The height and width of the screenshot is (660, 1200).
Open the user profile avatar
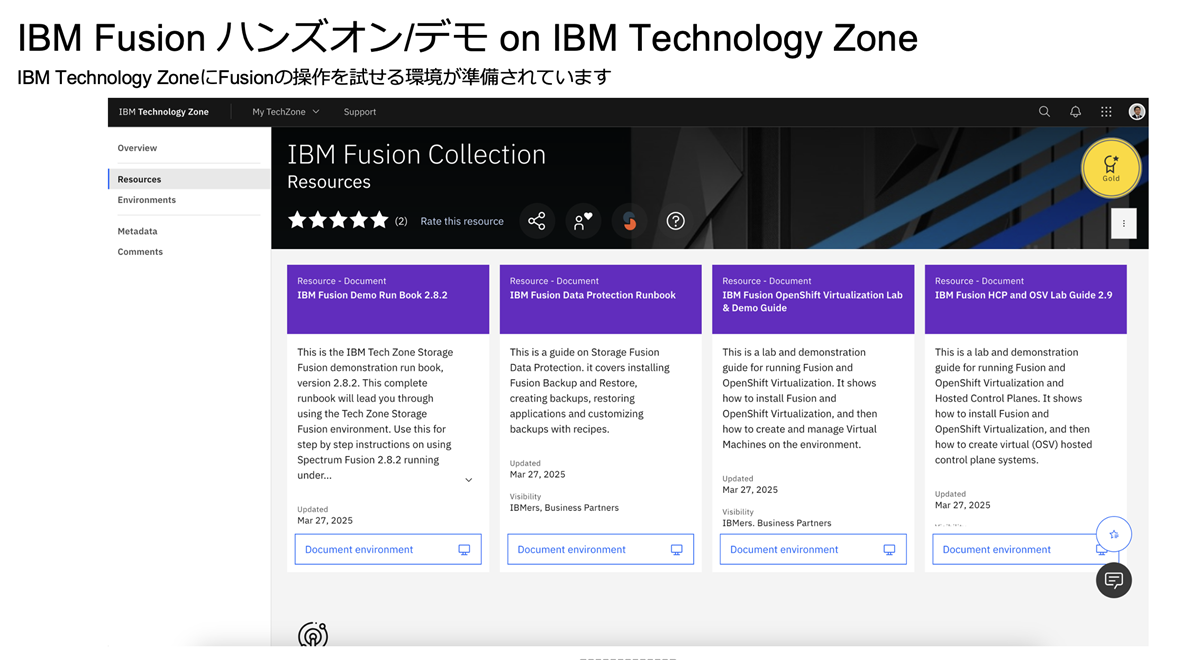tap(1137, 112)
